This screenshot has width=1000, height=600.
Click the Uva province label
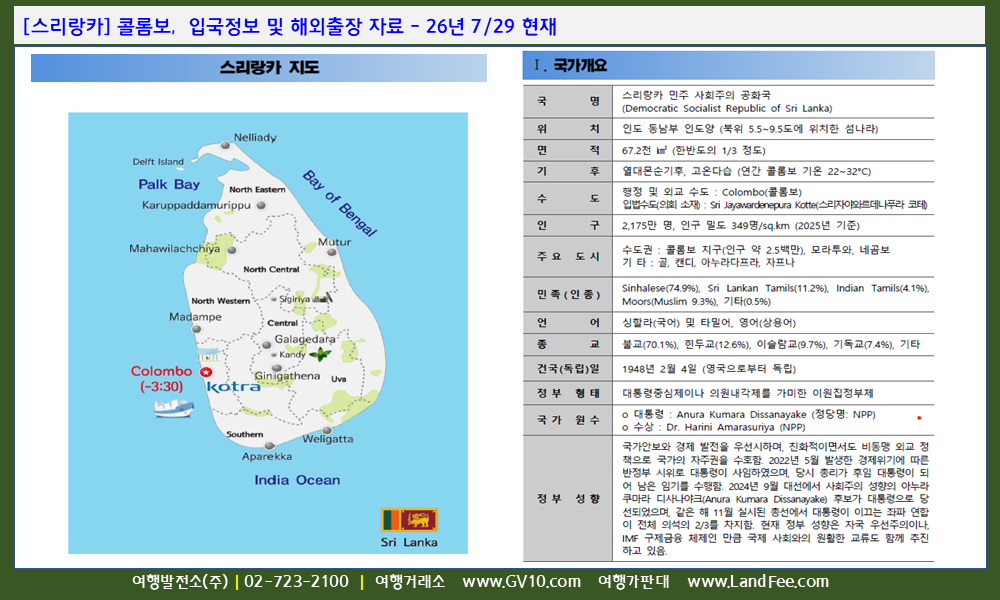(339, 379)
